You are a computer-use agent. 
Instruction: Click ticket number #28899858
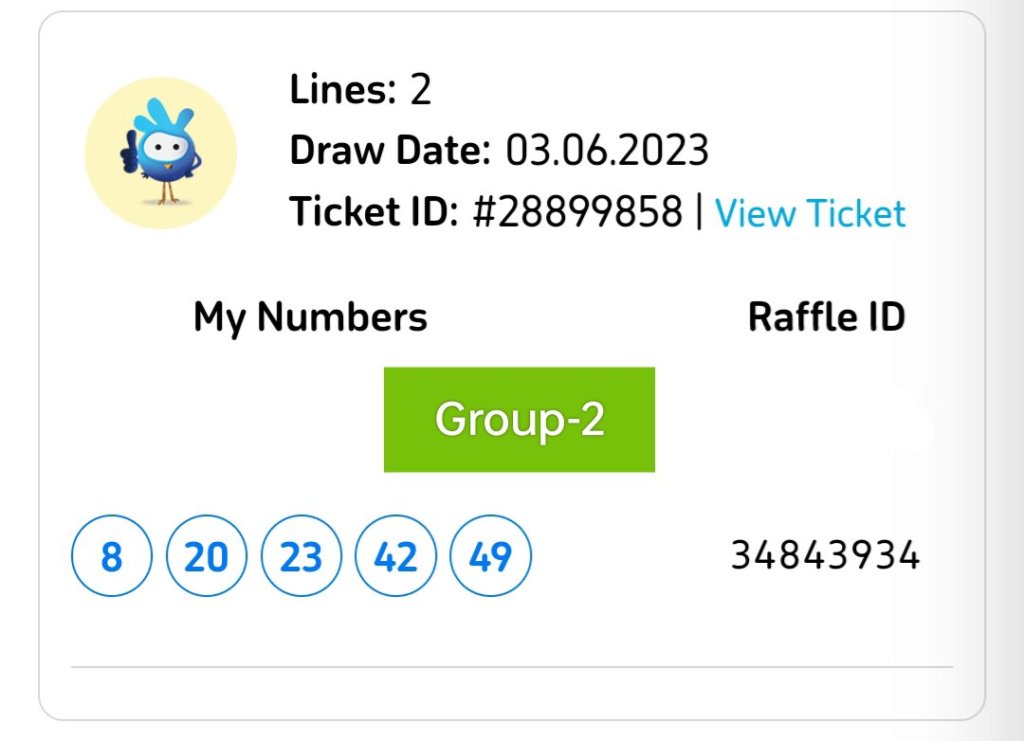(578, 212)
